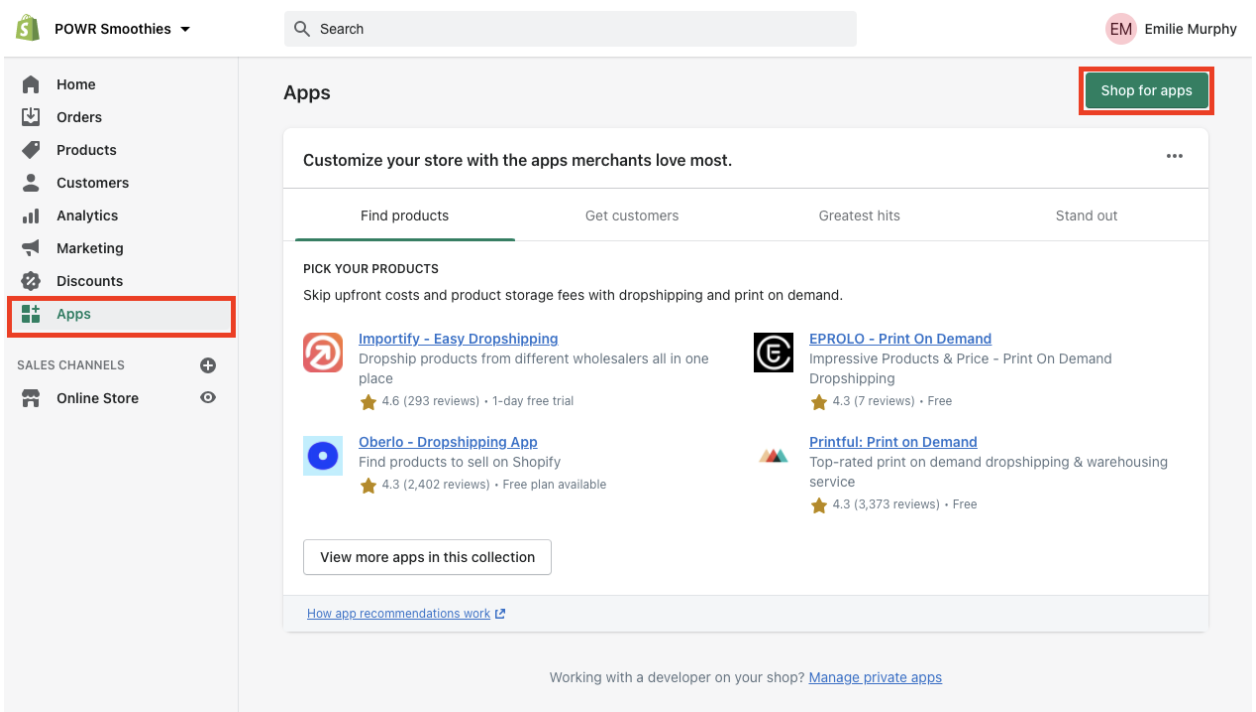Open How app recommendations work link
1256x712 pixels.
coord(399,614)
